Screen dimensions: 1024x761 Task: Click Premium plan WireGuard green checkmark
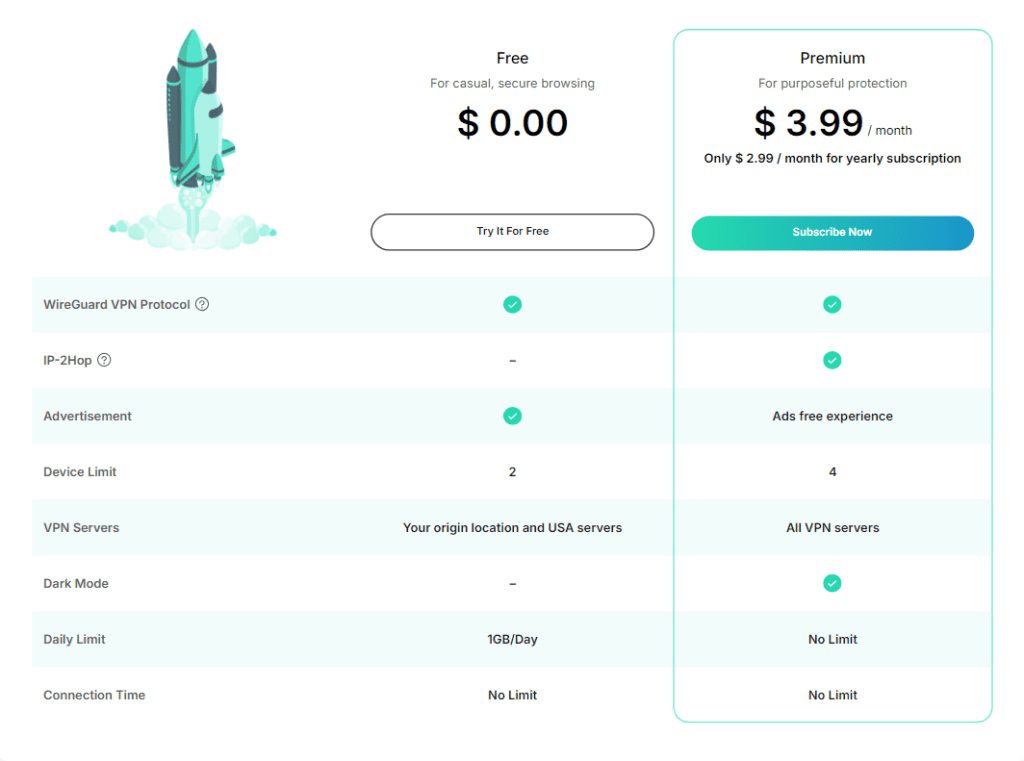pyautogui.click(x=832, y=304)
